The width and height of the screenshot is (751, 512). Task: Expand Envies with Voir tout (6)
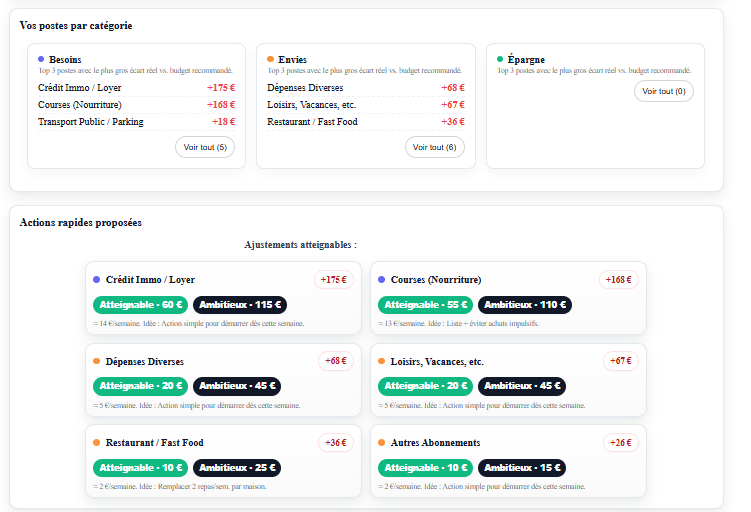pos(435,147)
